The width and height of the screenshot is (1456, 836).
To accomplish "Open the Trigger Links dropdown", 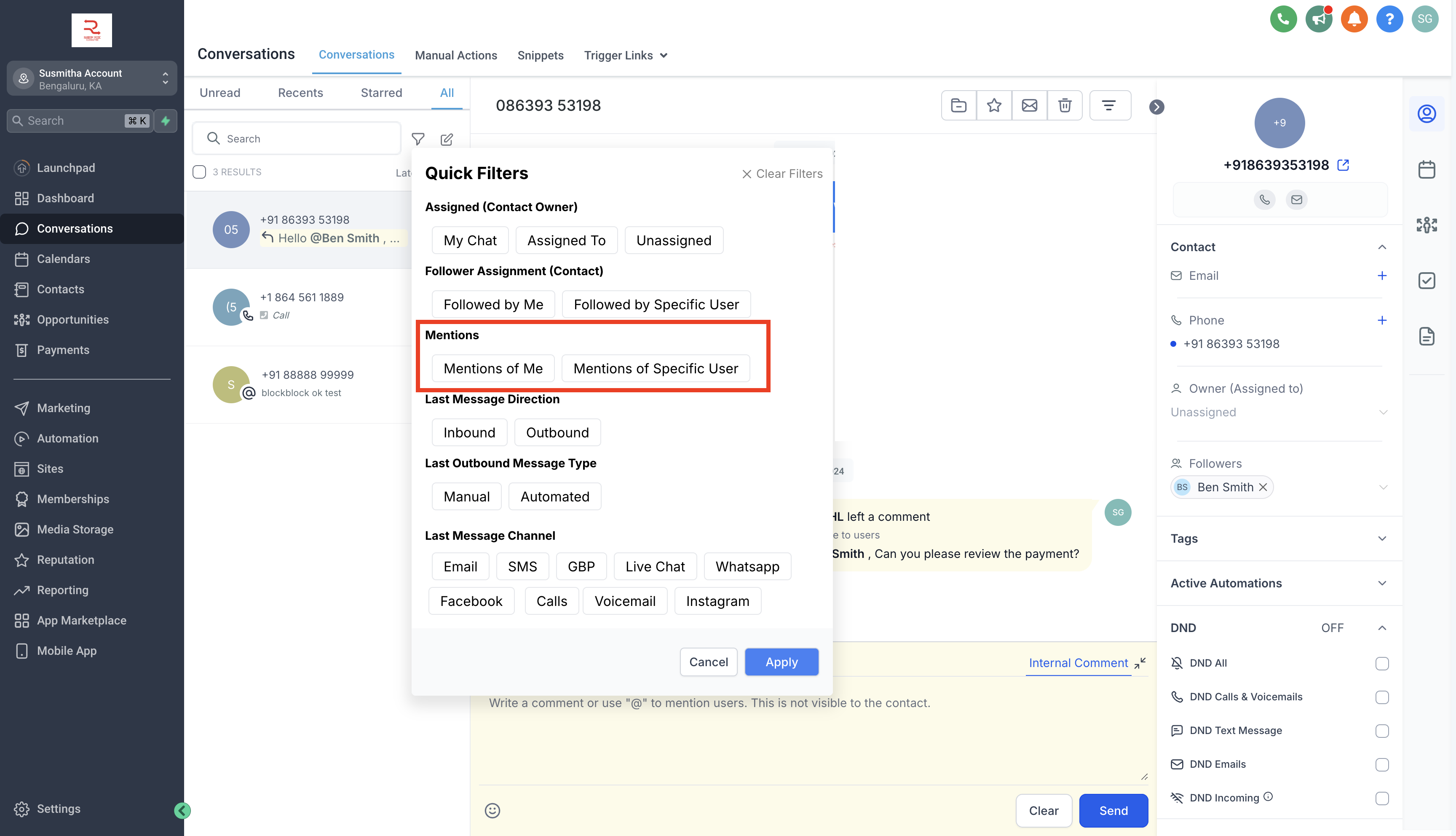I will click(626, 56).
